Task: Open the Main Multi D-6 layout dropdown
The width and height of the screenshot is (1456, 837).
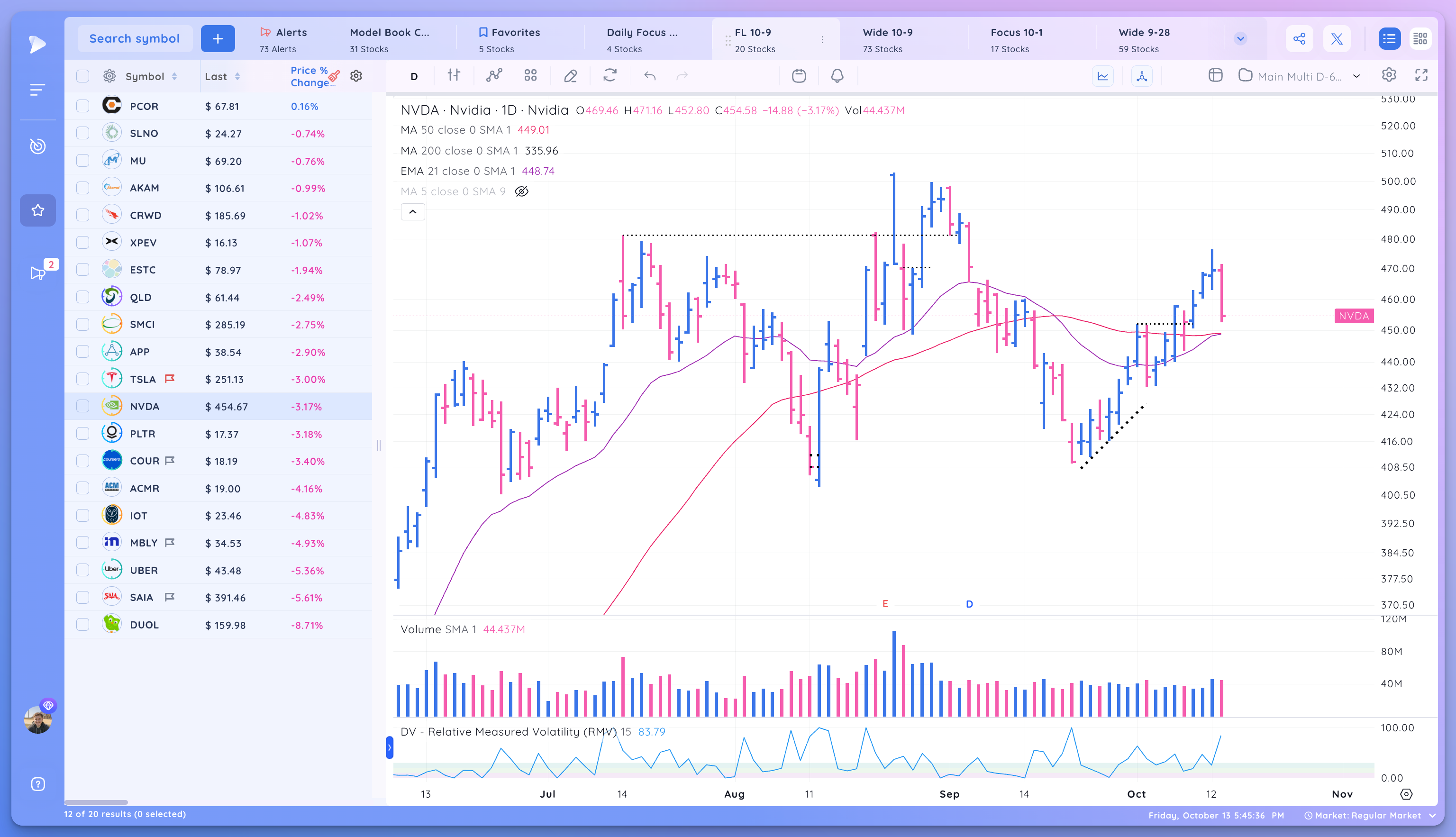Action: click(1299, 76)
